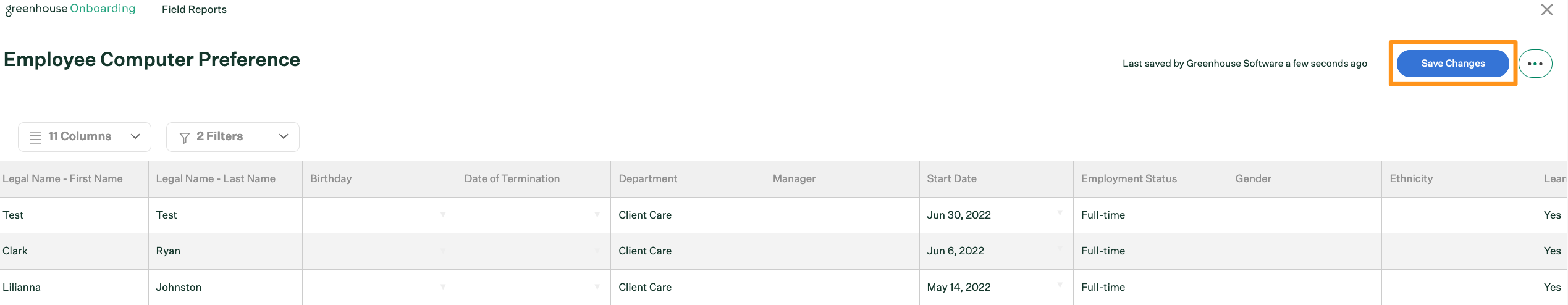1568x305 pixels.
Task: Open the Field Reports tab
Action: [x=194, y=9]
